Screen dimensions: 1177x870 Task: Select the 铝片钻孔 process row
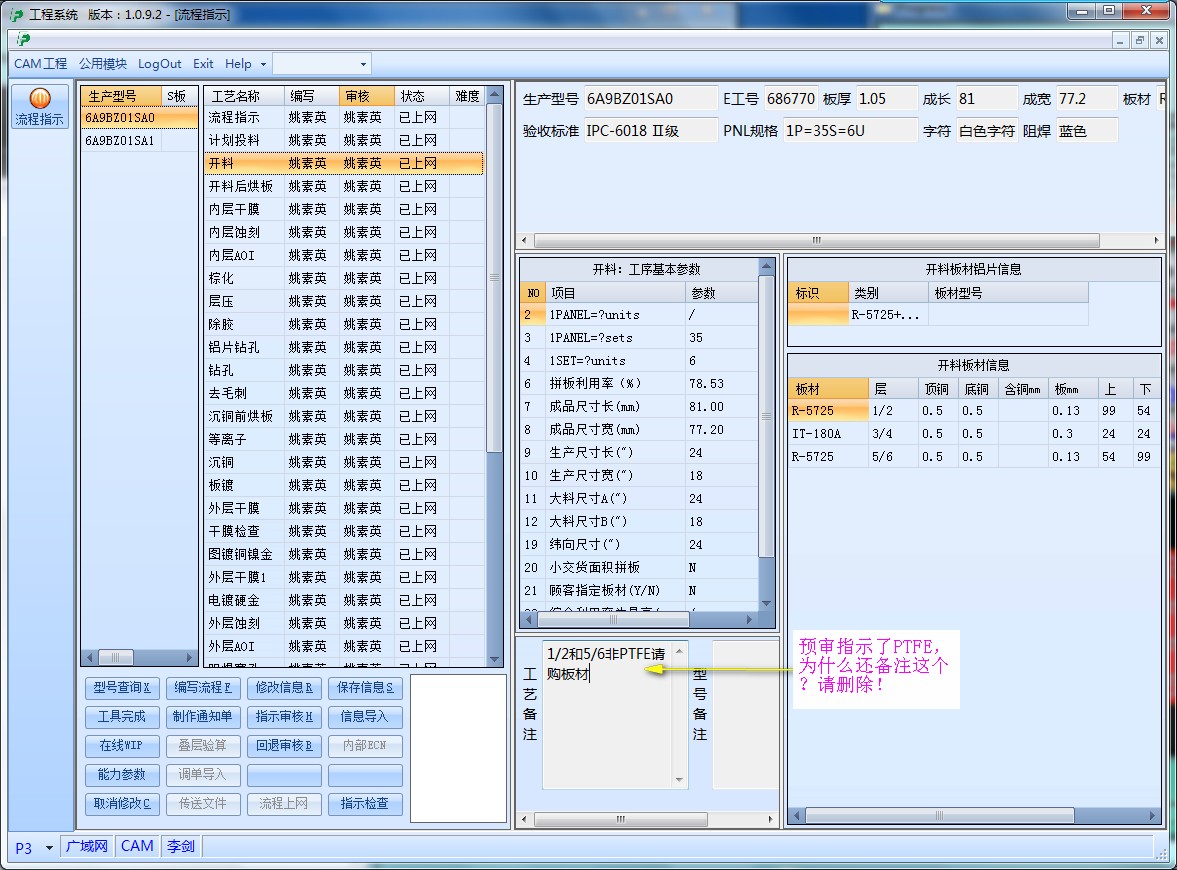344,348
